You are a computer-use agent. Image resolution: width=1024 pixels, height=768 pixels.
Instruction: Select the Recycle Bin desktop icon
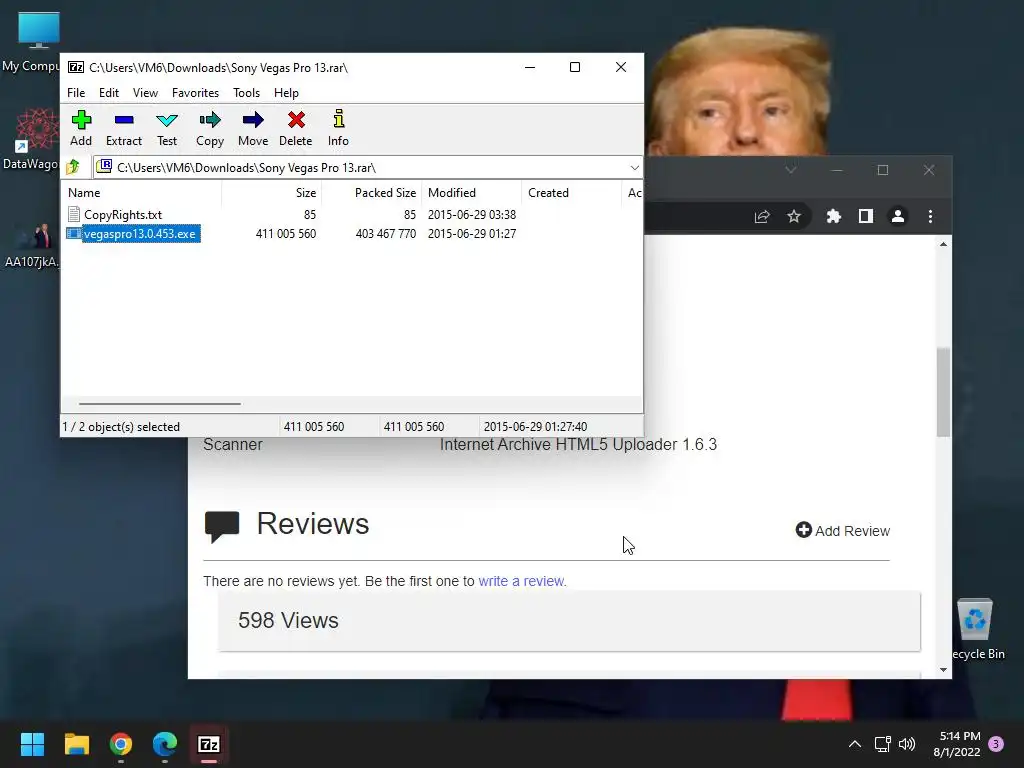point(976,629)
